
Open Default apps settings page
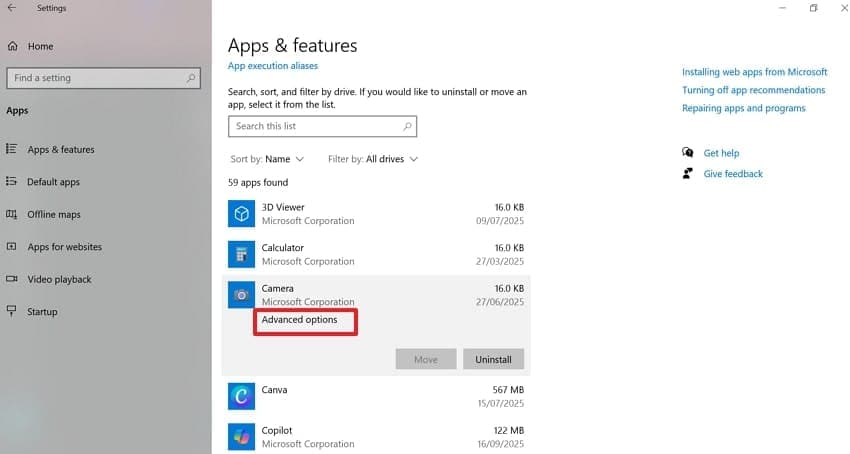[53, 182]
